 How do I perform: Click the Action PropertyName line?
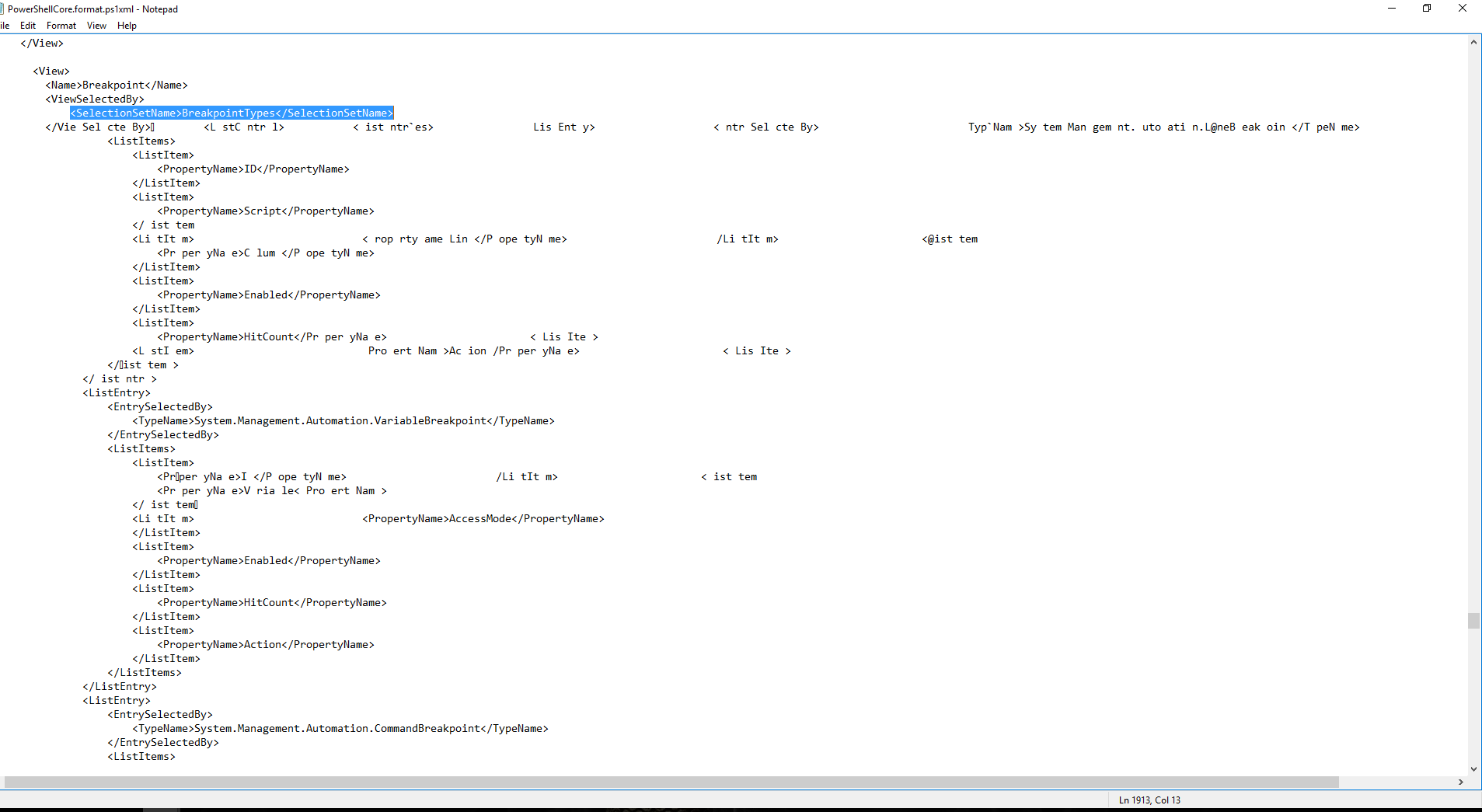(x=265, y=644)
